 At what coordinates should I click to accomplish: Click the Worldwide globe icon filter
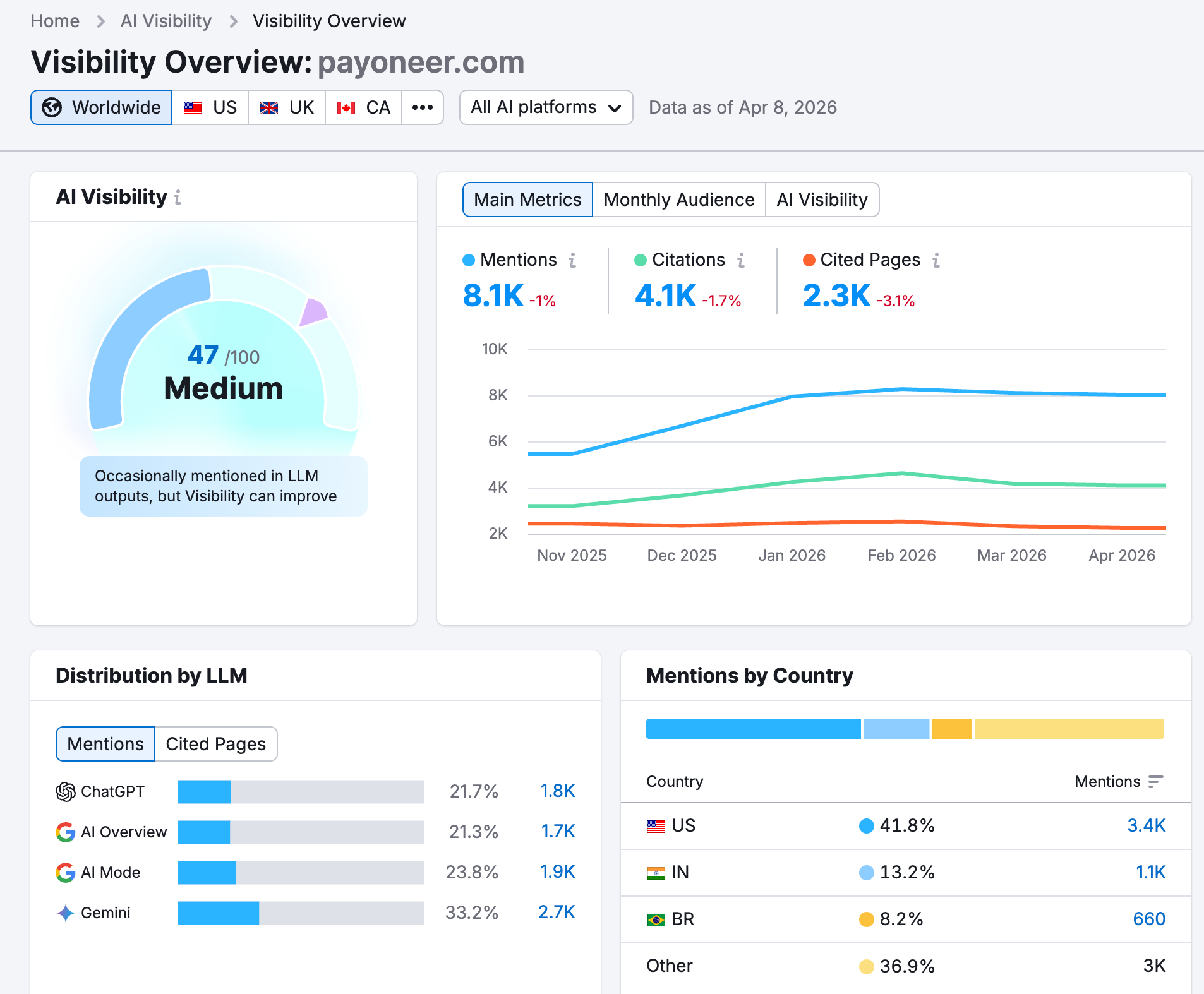tap(52, 107)
